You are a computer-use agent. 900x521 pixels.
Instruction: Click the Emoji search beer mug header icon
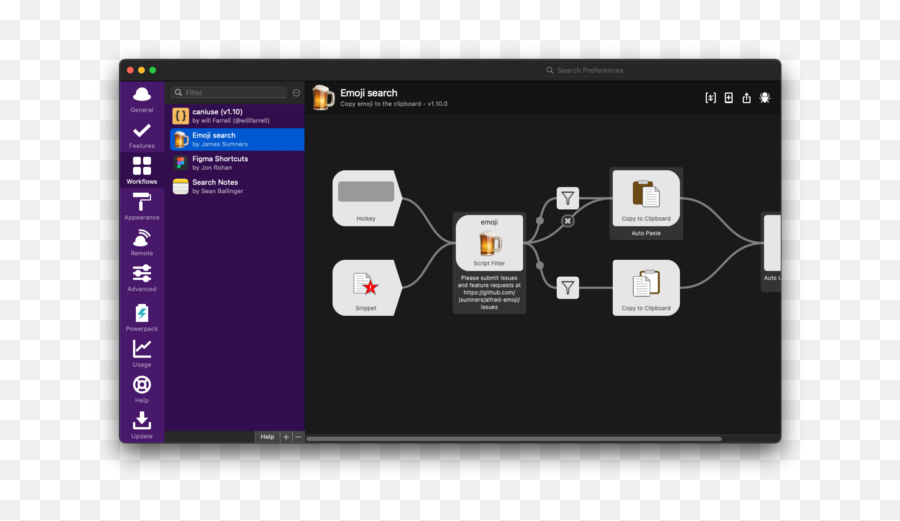click(323, 98)
